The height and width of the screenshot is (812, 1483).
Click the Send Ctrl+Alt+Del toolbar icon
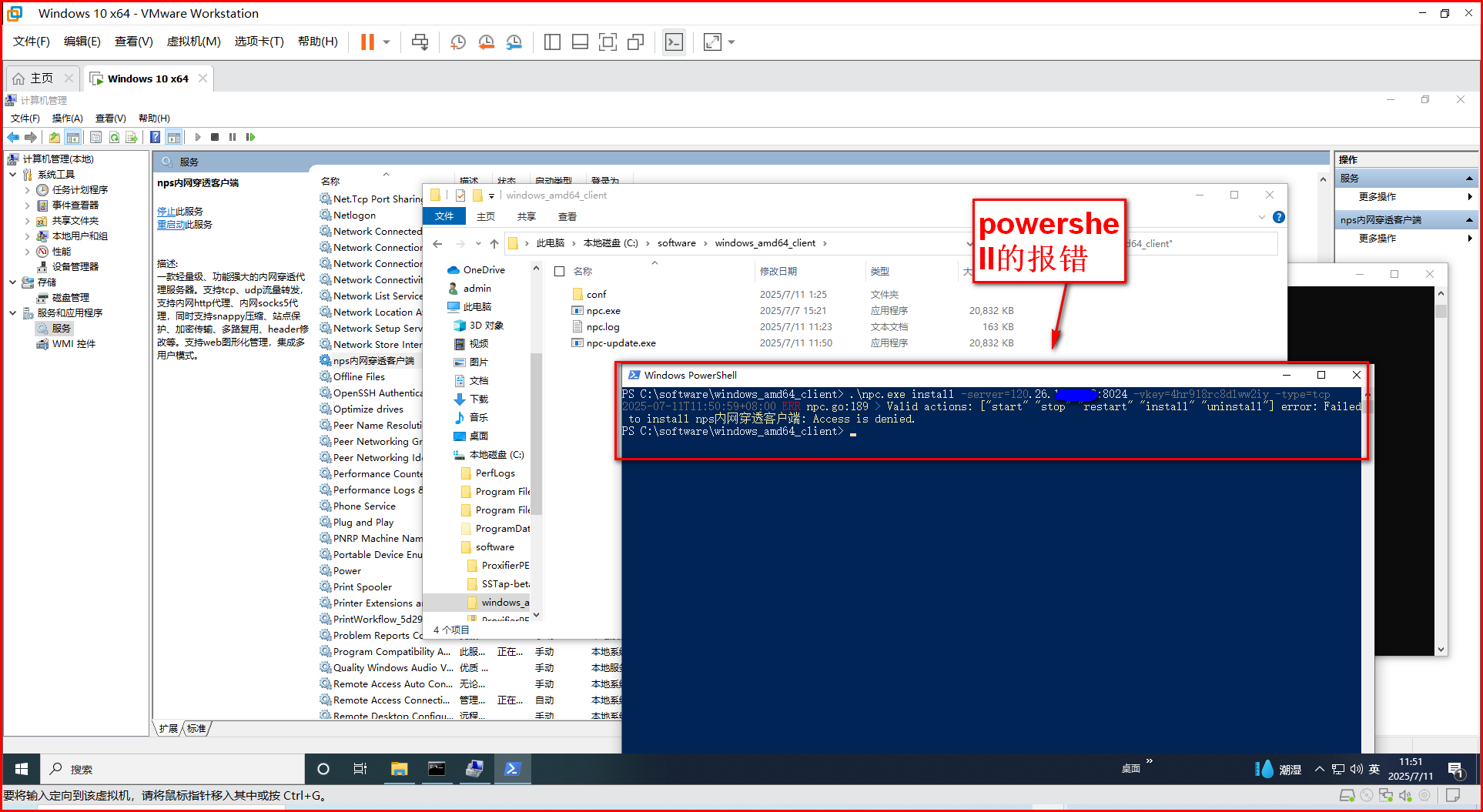420,42
